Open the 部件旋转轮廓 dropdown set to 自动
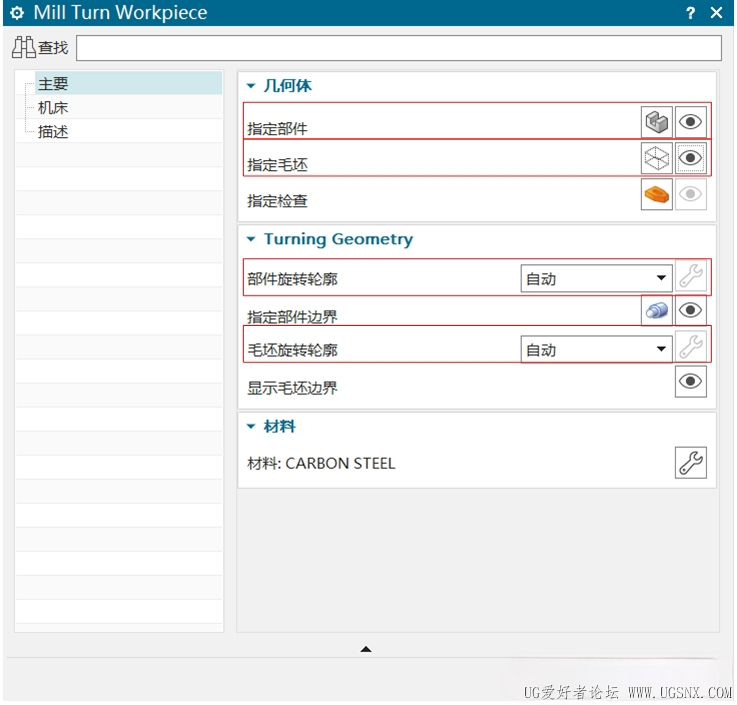The image size is (737, 705). (x=596, y=278)
